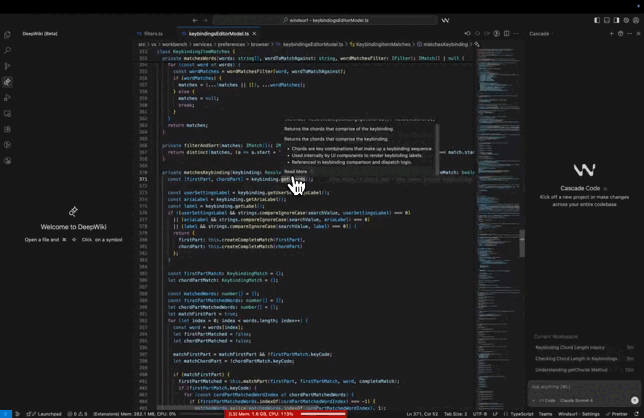Open the Cascade history icon
Image resolution: width=644 pixels, height=418 pixels.
[x=620, y=34]
